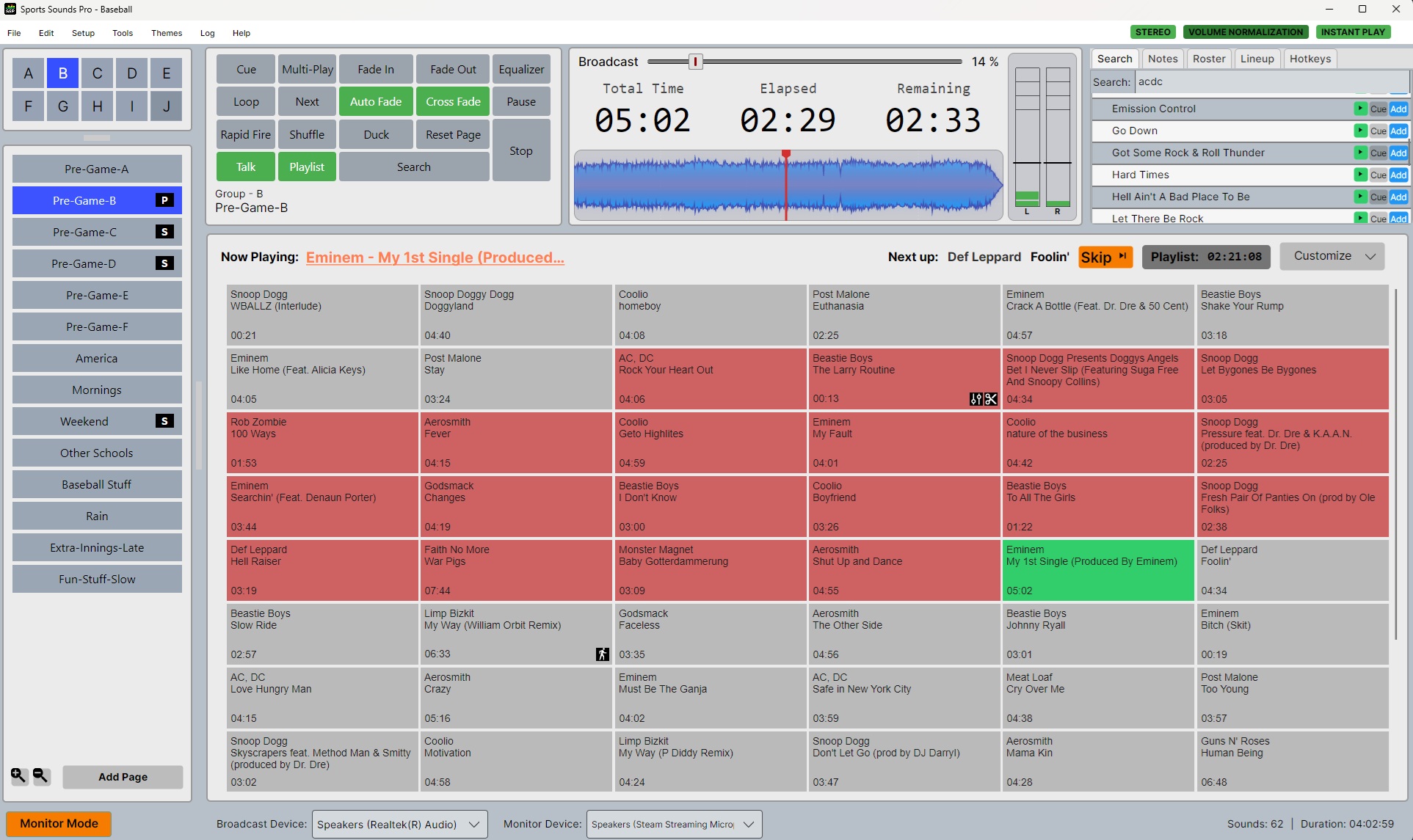Click the S badge on Pre-Game-D
The image size is (1413, 840).
(164, 263)
